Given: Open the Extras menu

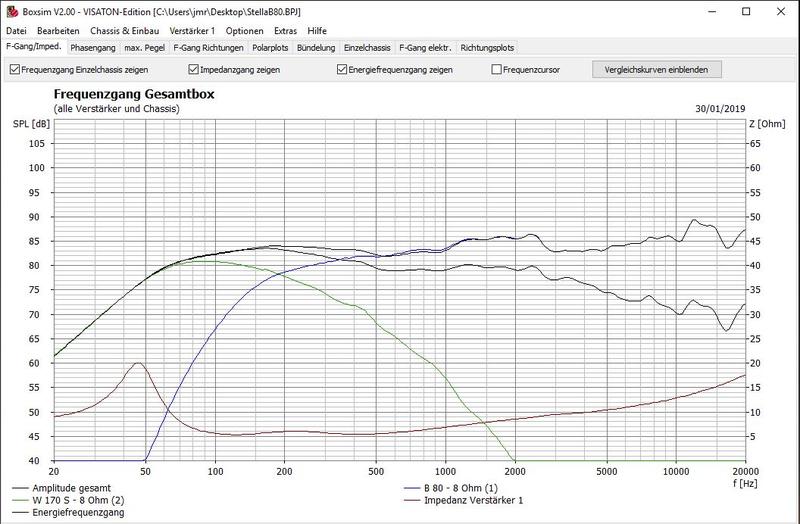Looking at the screenshot, I should (285, 31).
